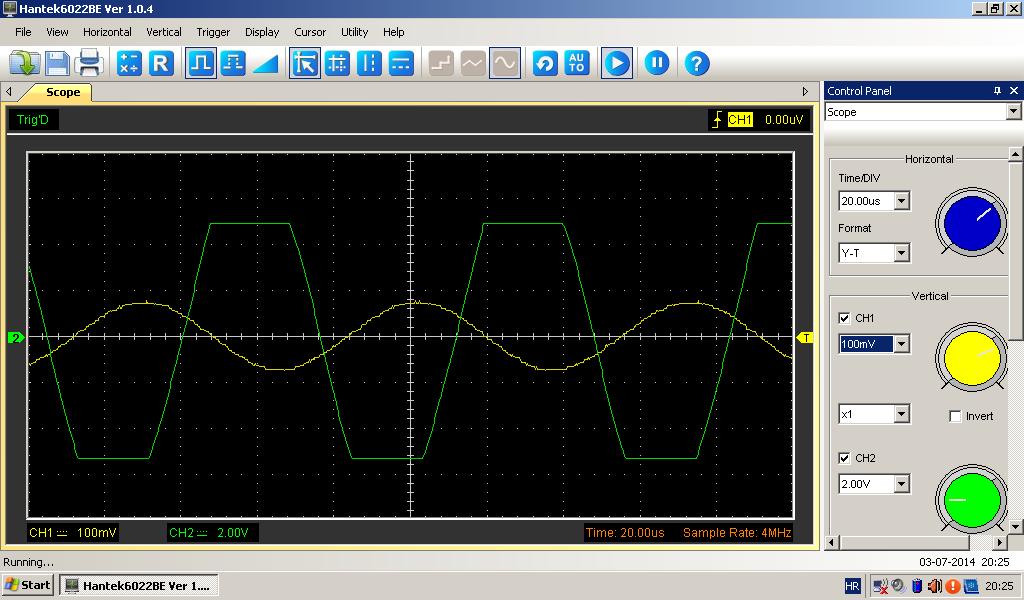Click the Run (play) acquisition button
1024x600 pixels.
616,64
